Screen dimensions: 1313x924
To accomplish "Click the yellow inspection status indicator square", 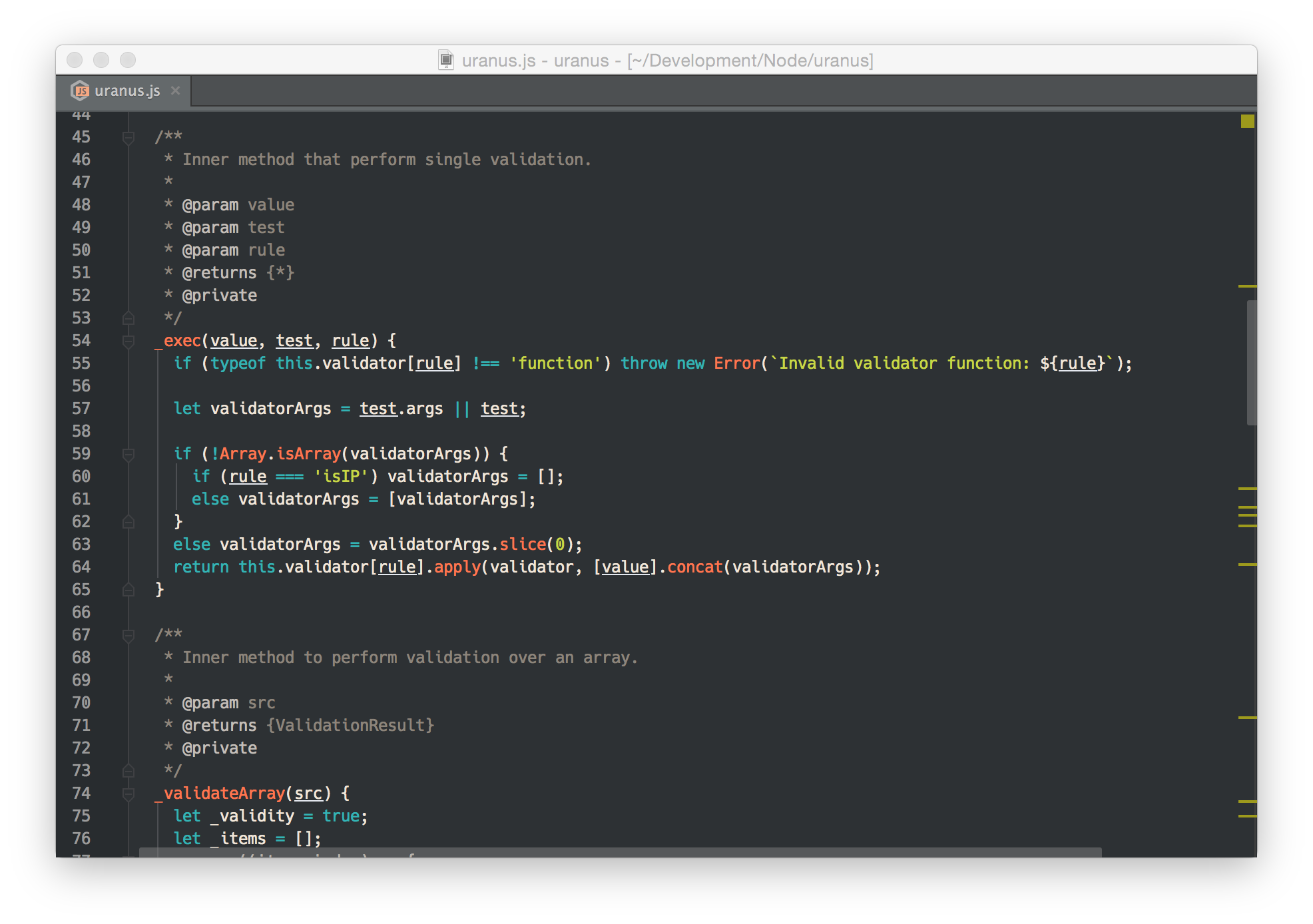I will (x=1247, y=121).
